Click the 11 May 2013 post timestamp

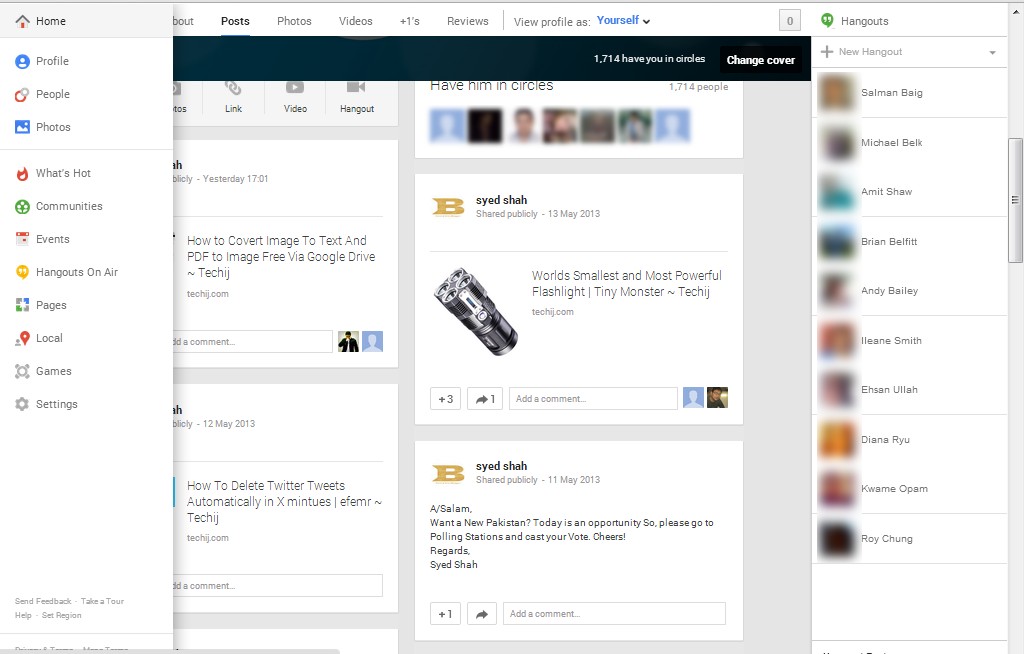pos(573,480)
